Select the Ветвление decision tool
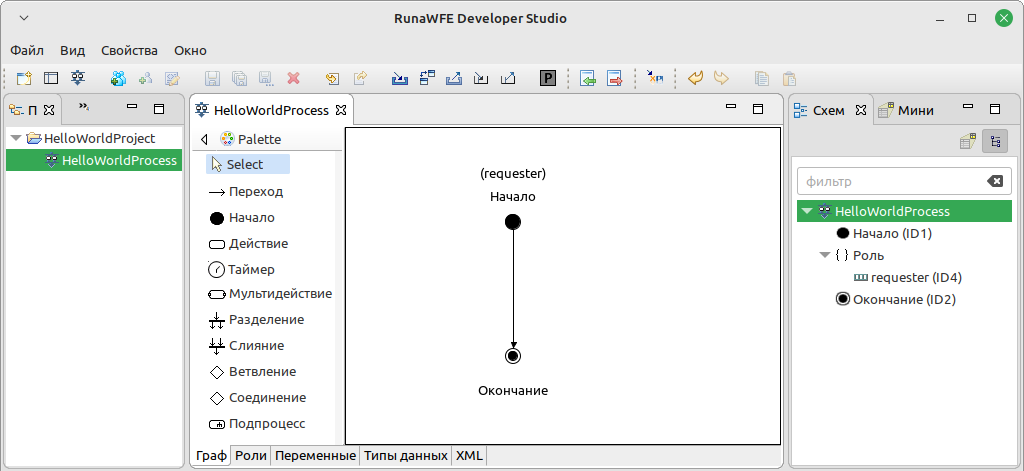Image resolution: width=1024 pixels, height=471 pixels. pos(252,372)
